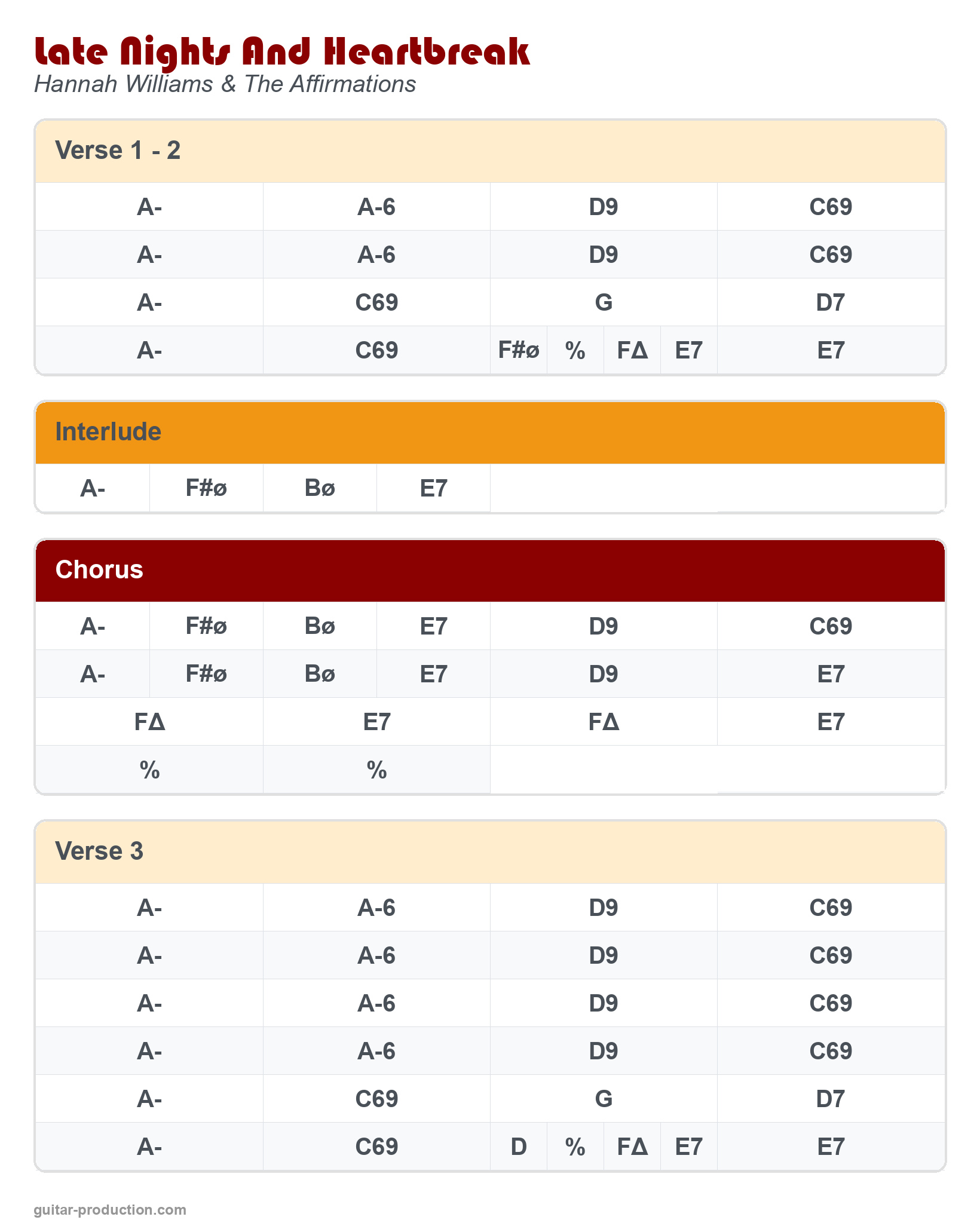
Task: Click the E7 chord in the Interlude
Action: point(433,488)
